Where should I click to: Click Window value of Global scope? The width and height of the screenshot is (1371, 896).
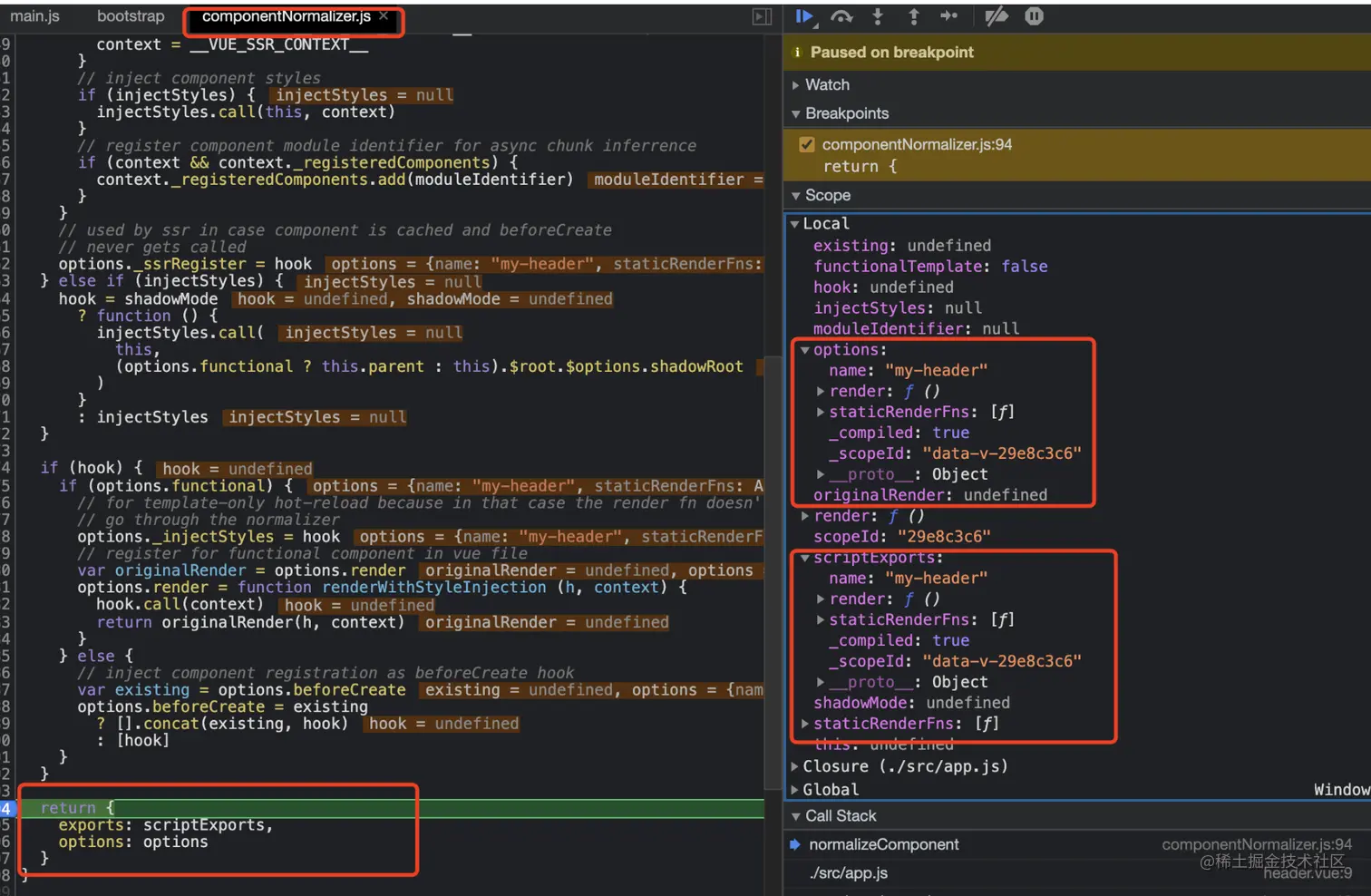[1342, 790]
